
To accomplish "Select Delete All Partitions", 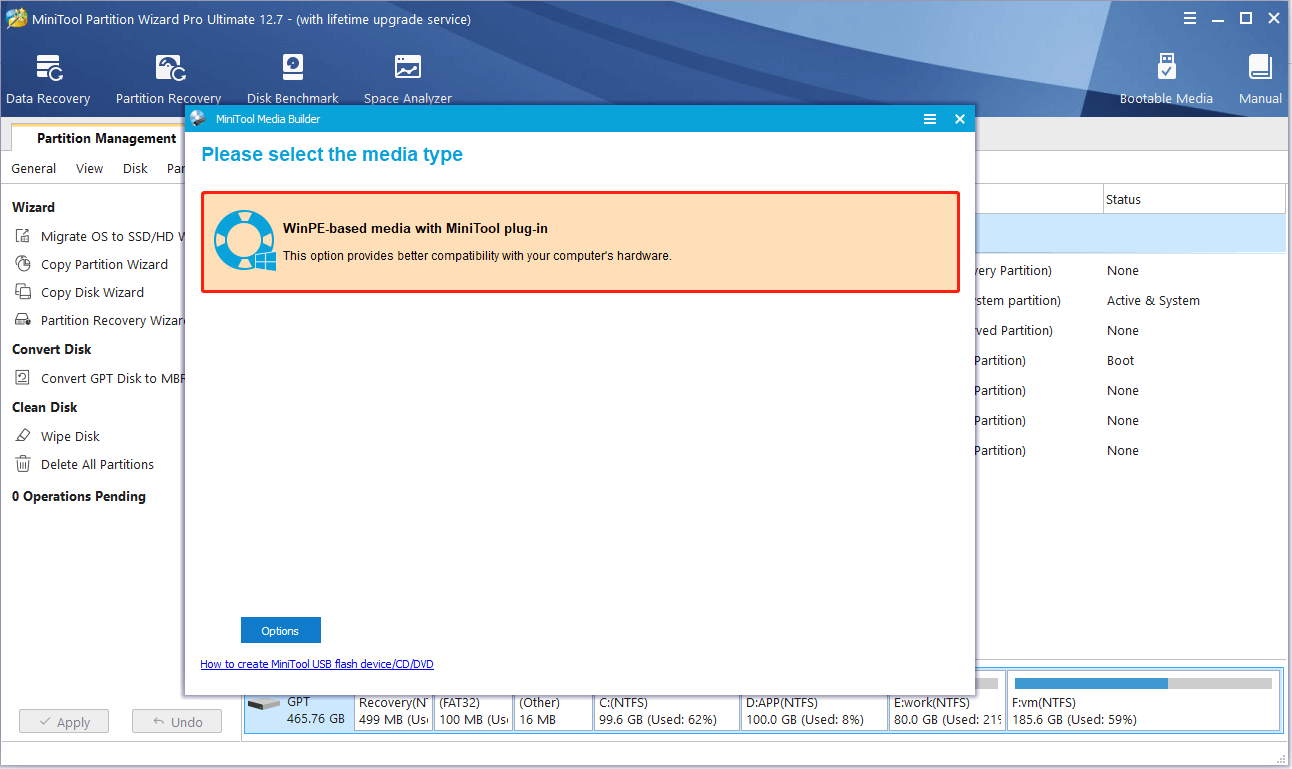I will tap(95, 464).
